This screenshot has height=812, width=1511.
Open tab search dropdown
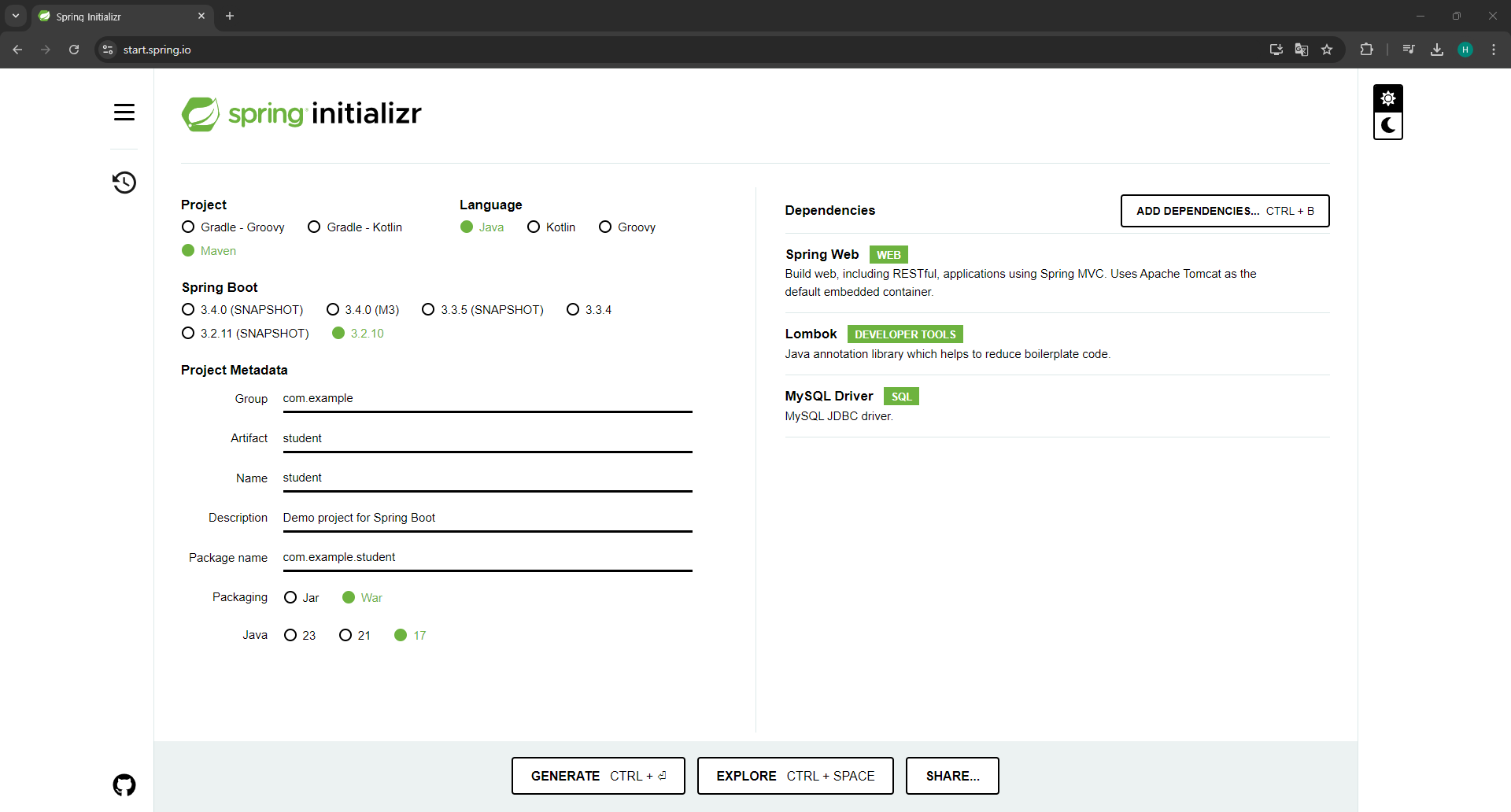click(16, 16)
